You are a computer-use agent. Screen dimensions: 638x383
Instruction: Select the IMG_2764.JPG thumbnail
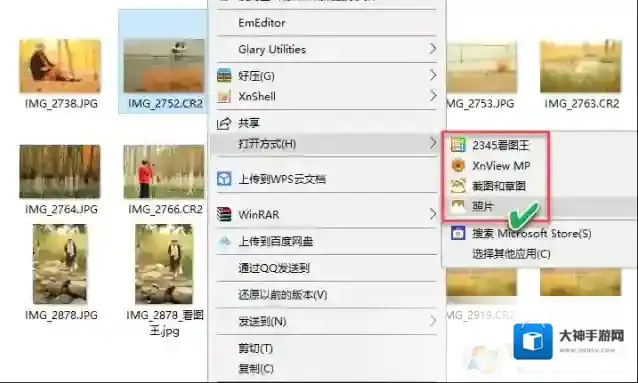point(60,171)
